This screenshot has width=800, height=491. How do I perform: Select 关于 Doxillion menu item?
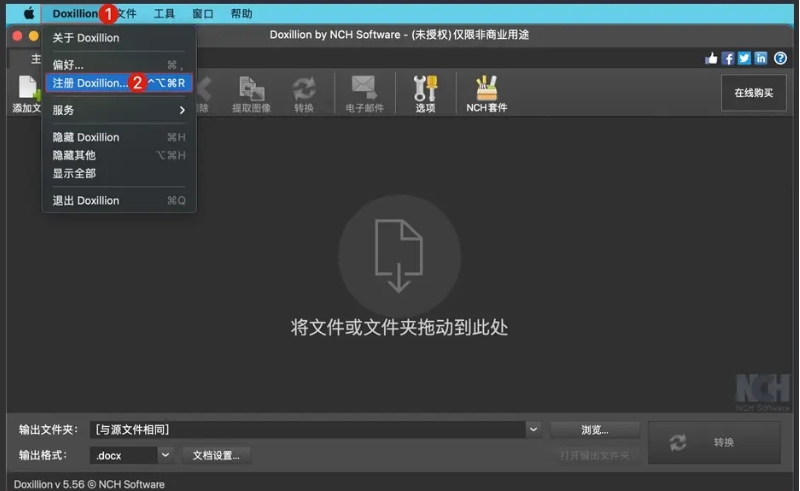click(x=119, y=38)
